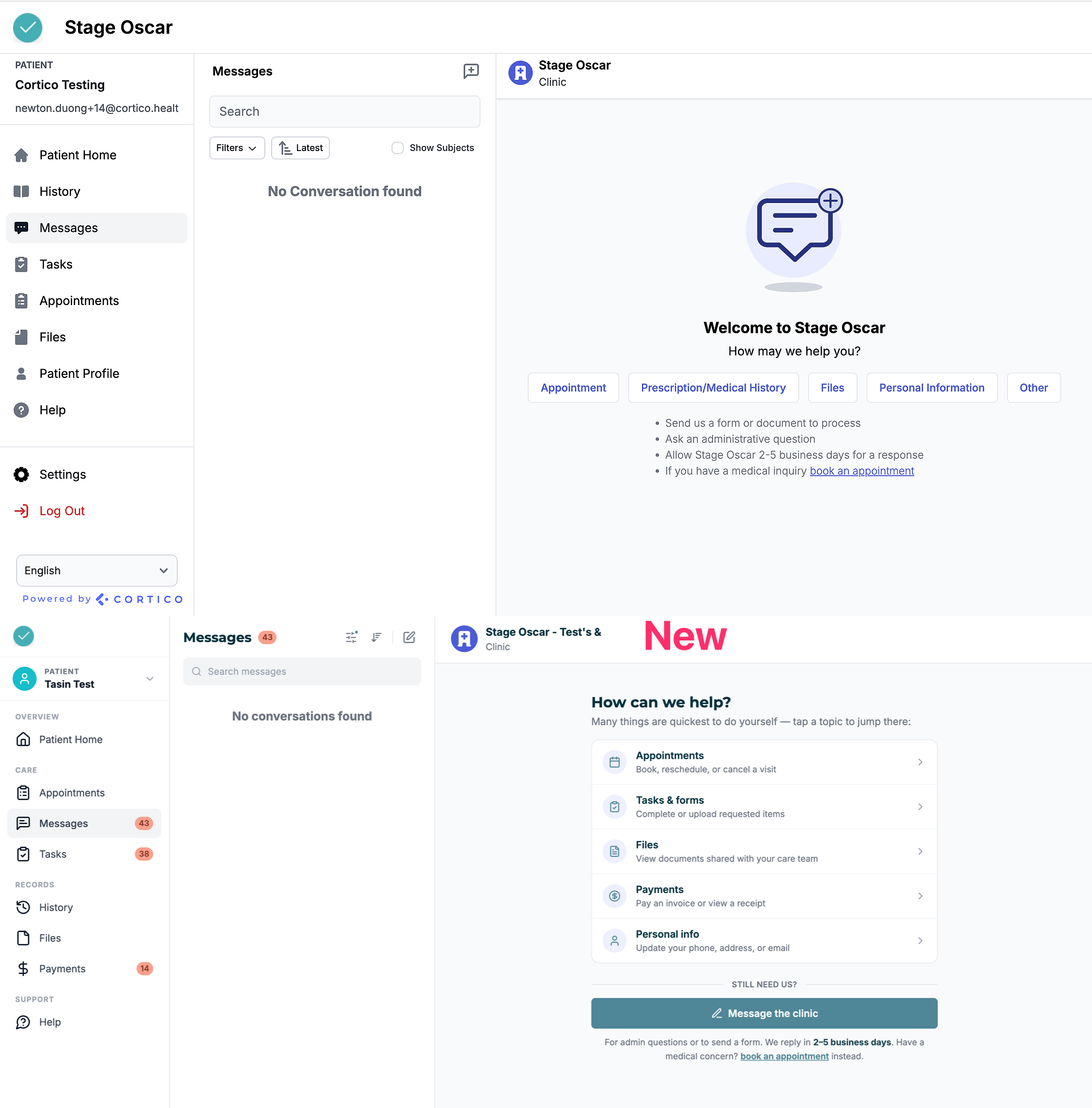
Task: Open Files under Records in Tasin Test sidebar
Action: (84, 938)
